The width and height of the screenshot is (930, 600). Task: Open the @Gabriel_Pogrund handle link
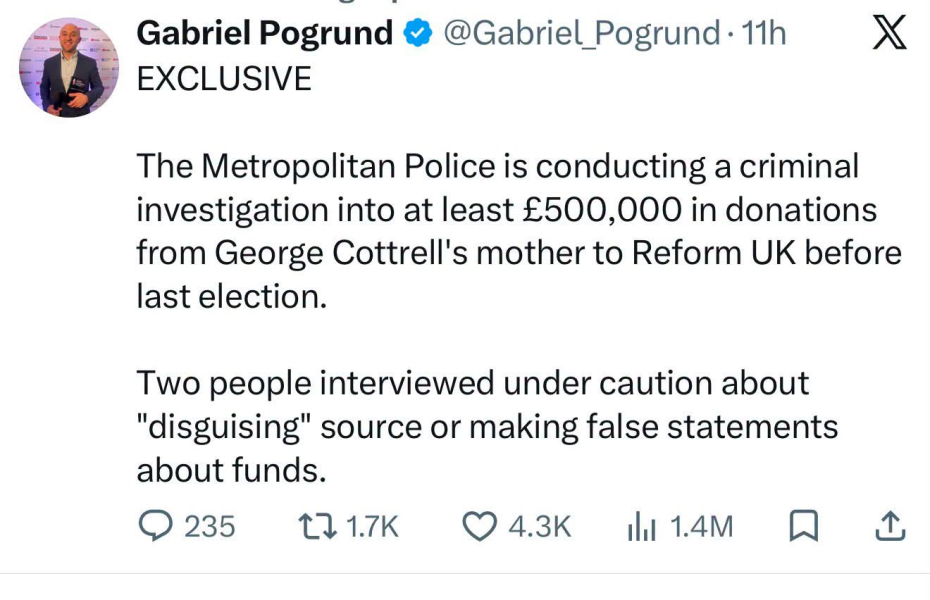pyautogui.click(x=581, y=33)
